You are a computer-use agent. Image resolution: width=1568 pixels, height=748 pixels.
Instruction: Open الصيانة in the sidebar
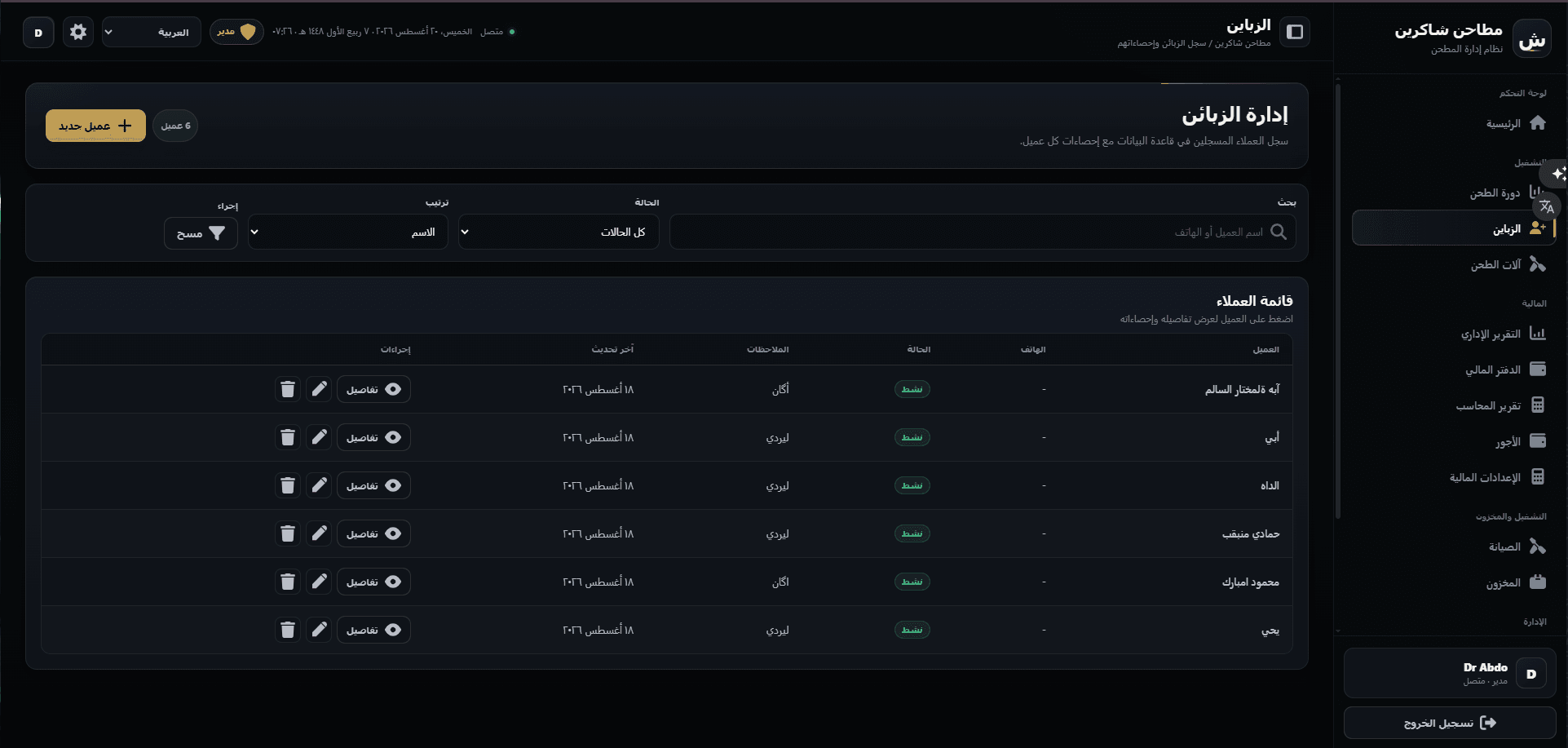tap(1454, 547)
